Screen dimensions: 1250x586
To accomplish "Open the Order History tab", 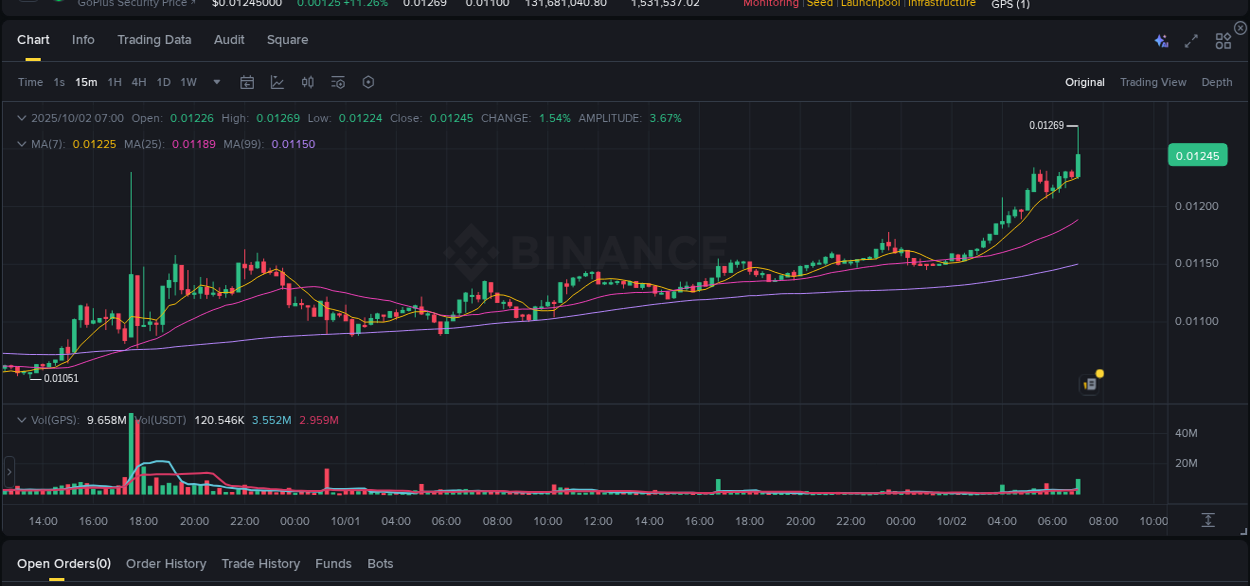I will tap(166, 563).
